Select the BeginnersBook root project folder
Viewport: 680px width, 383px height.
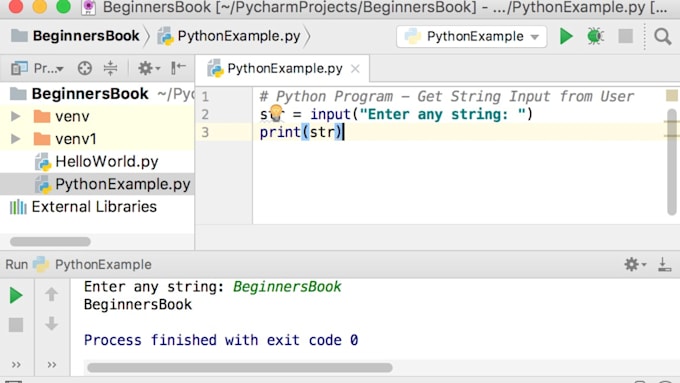pos(90,94)
